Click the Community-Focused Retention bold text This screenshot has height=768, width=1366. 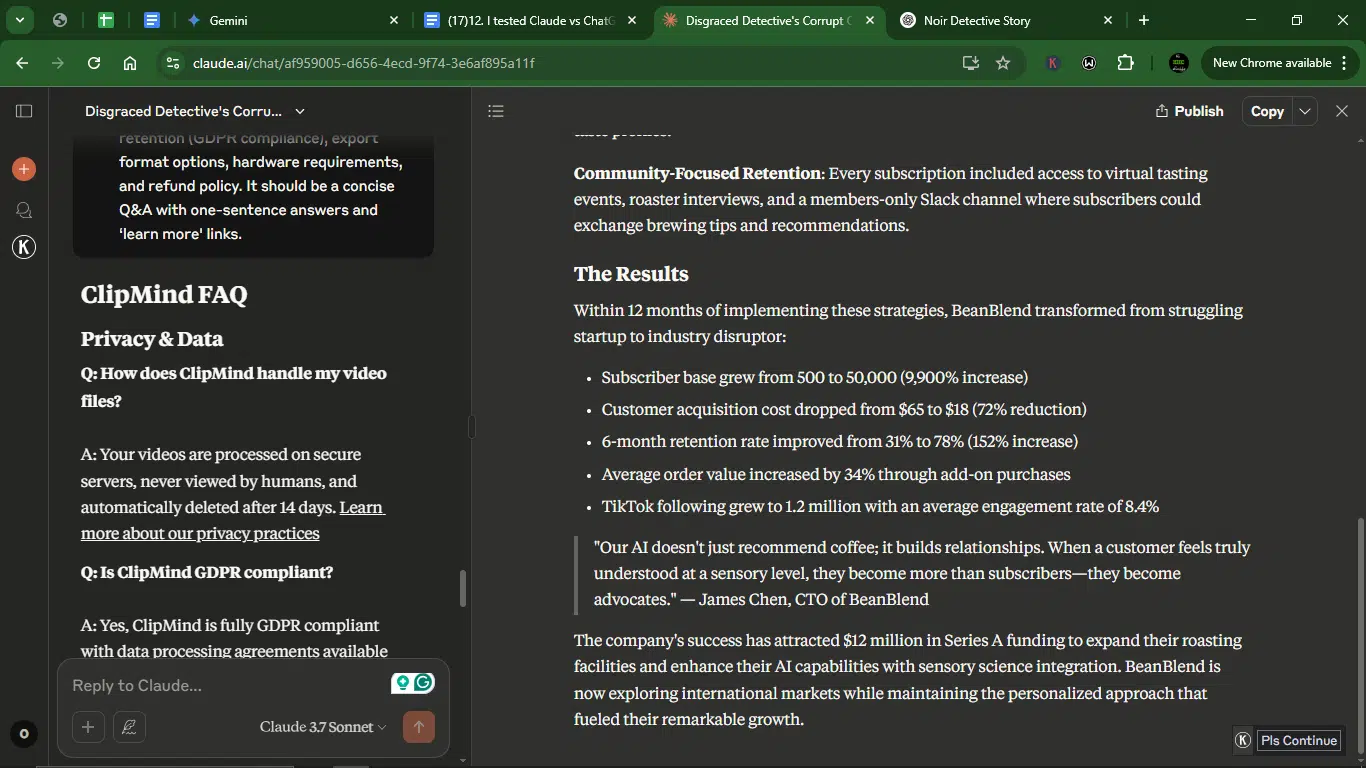point(697,173)
